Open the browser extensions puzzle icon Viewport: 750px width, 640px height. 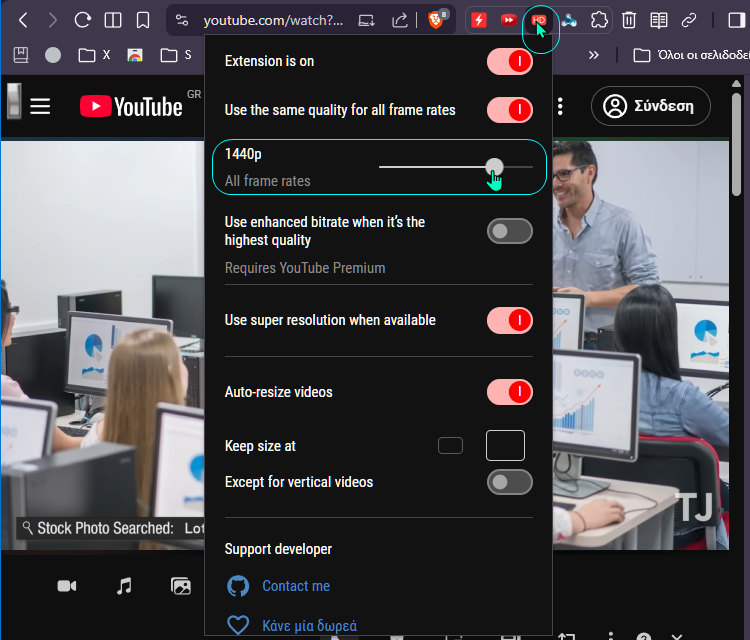click(x=599, y=20)
